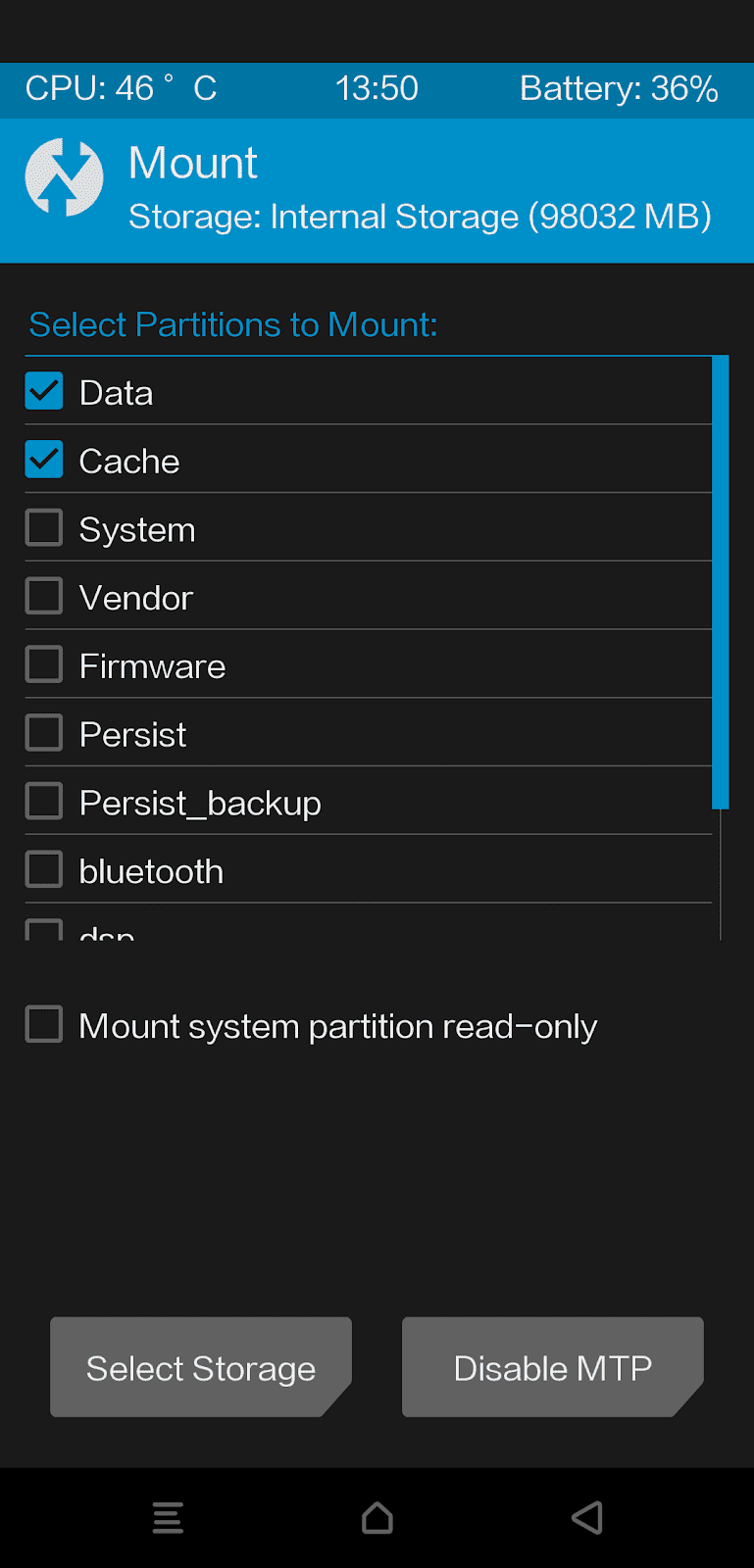This screenshot has width=754, height=1568.
Task: Uncheck the Cache partition checkbox
Action: tap(44, 460)
